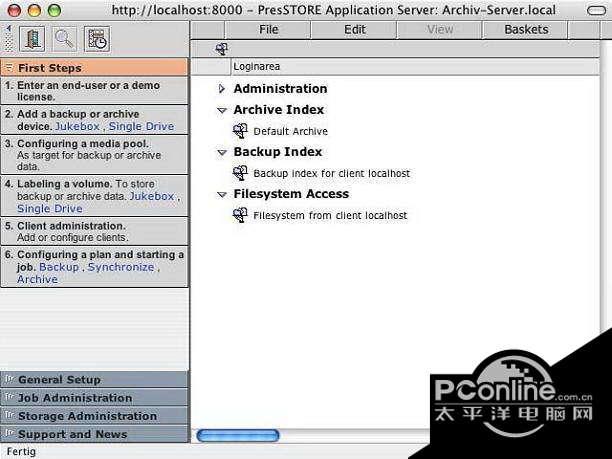Click the Synchronize link in step 6
The image size is (612, 459).
coord(121,267)
